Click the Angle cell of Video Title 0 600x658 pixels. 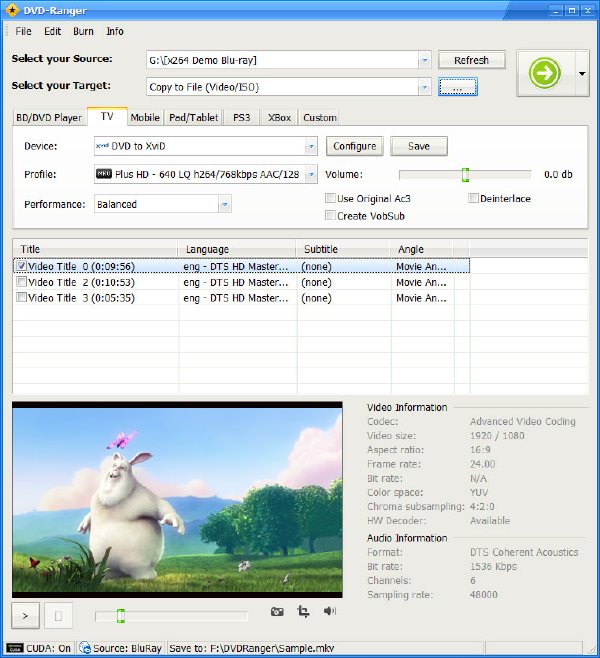[421, 266]
